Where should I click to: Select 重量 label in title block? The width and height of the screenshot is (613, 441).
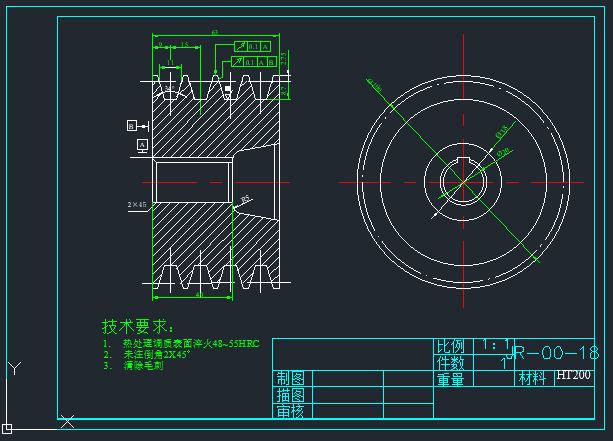(x=450, y=379)
